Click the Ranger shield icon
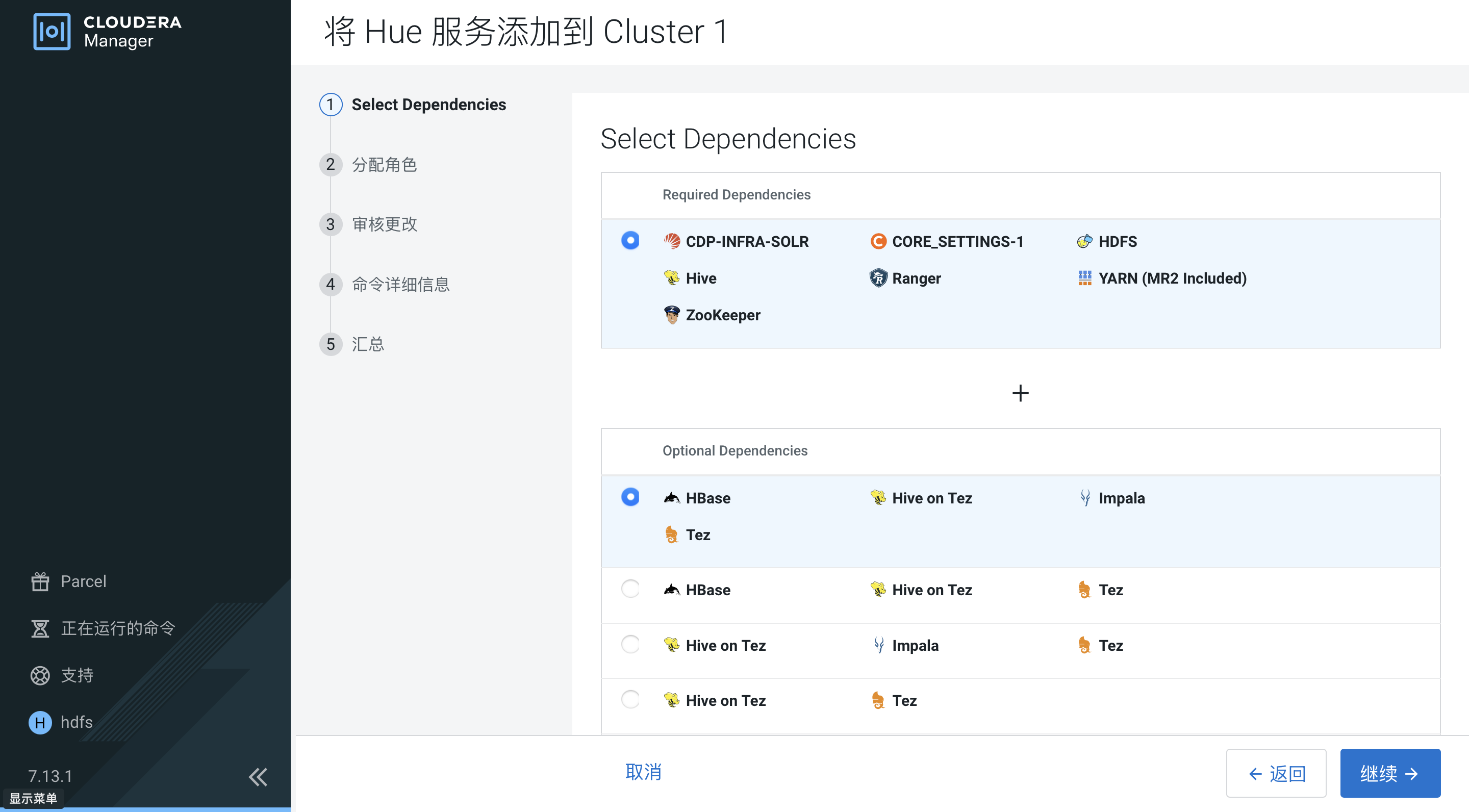This screenshot has width=1469, height=812. (878, 278)
